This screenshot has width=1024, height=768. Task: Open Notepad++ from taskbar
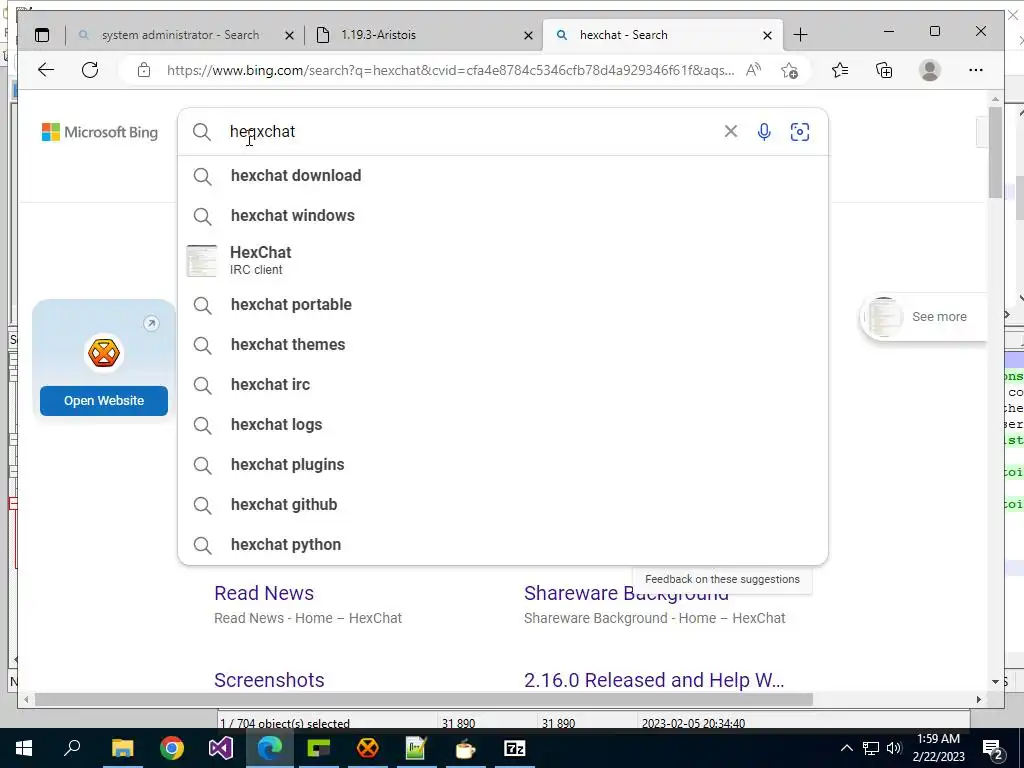coord(416,748)
